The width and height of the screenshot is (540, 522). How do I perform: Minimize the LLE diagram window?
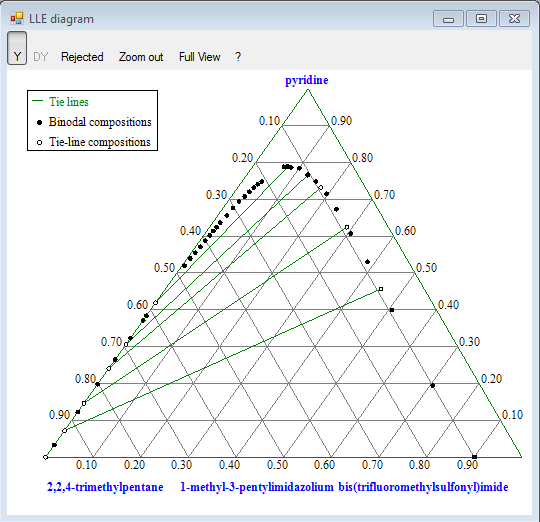(x=448, y=19)
